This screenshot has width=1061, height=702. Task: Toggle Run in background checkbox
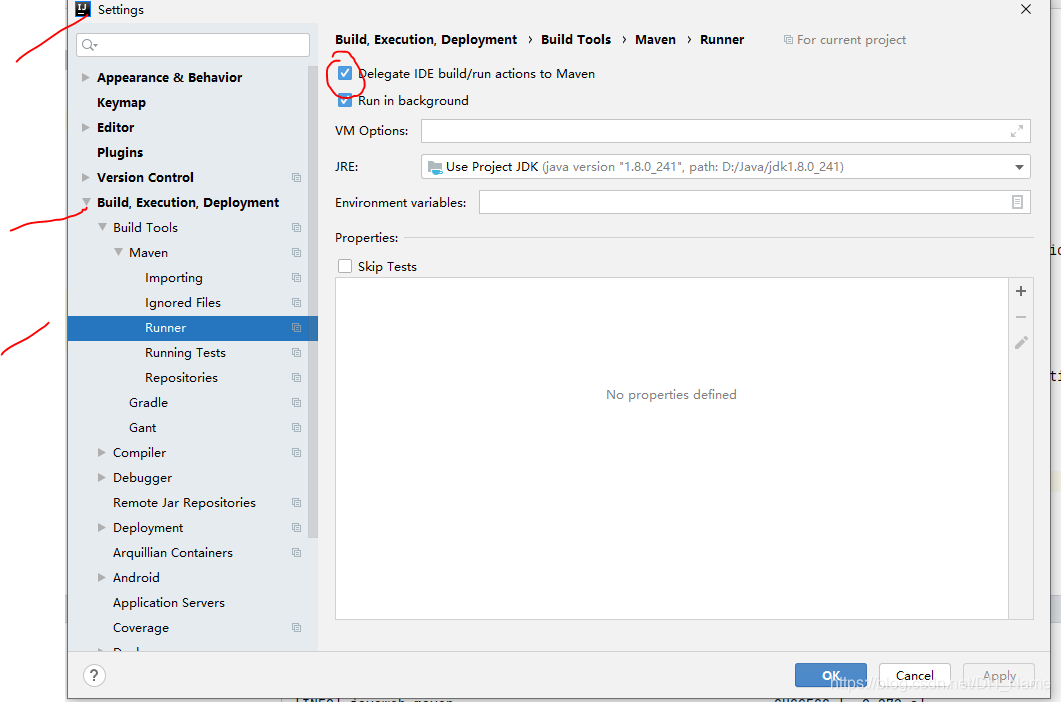[345, 100]
